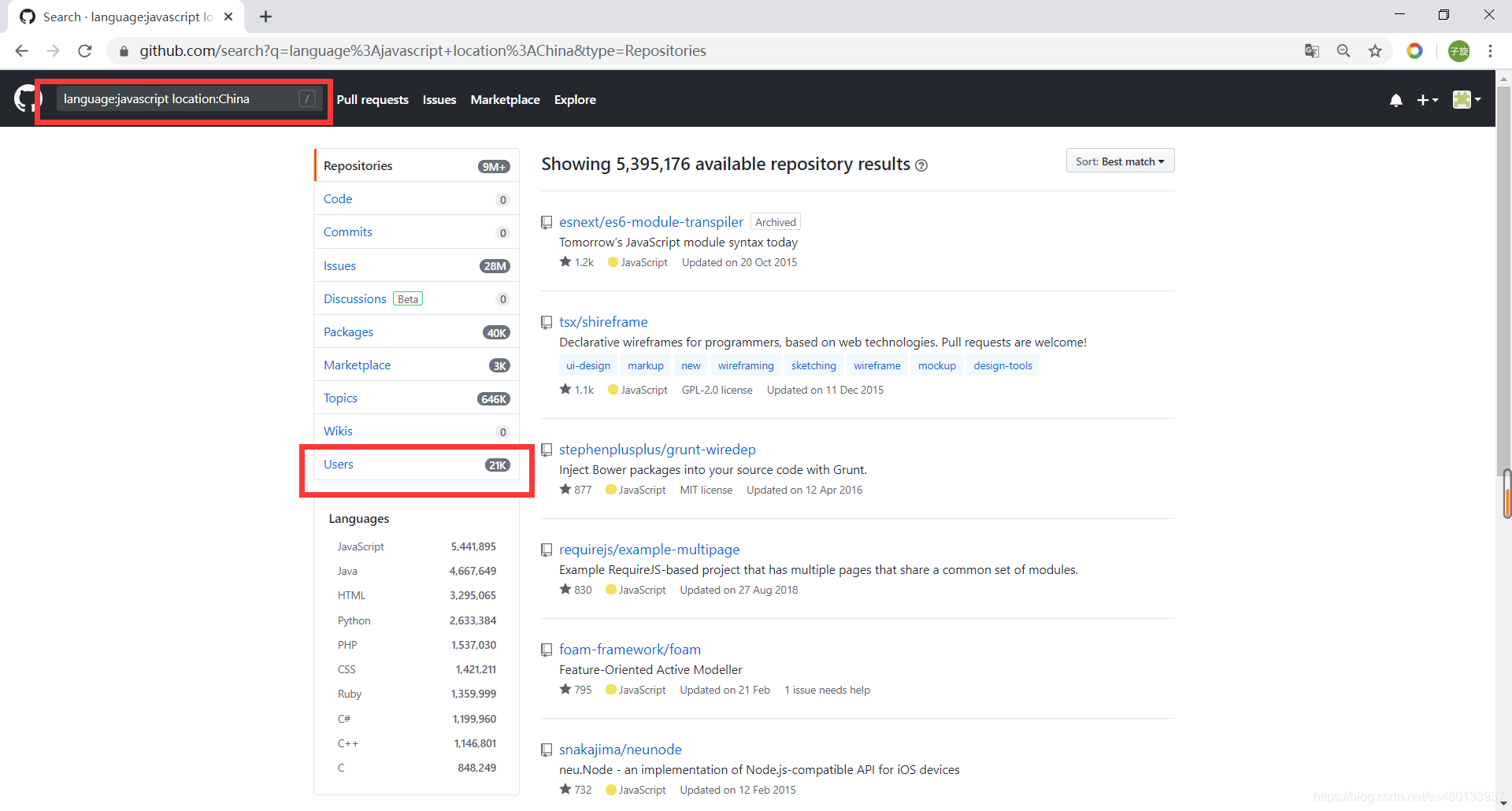Filter by Python in Languages list
This screenshot has width=1512, height=811.
click(417, 620)
